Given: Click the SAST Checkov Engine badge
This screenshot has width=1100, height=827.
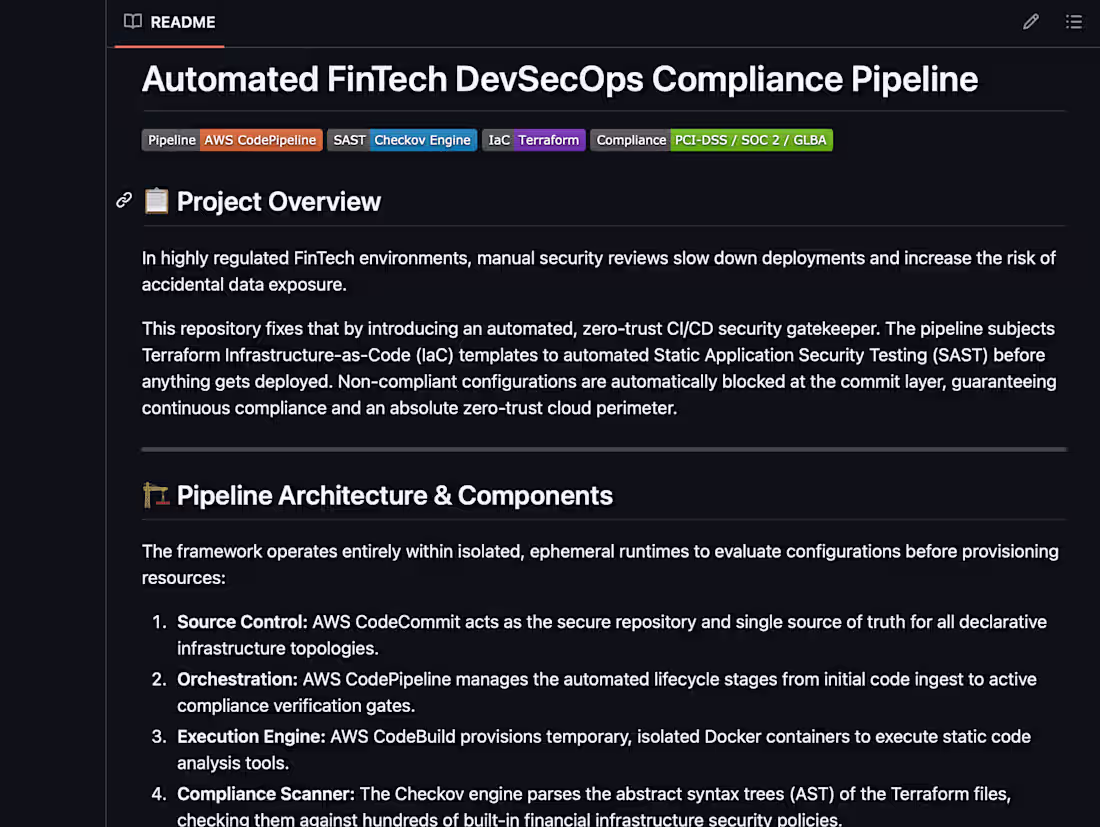Looking at the screenshot, I should pos(402,140).
